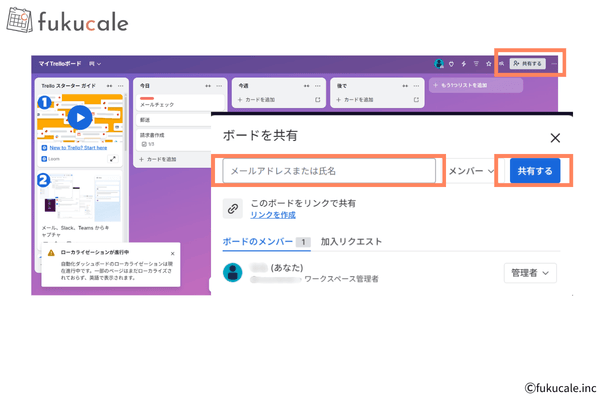Close the ボードを共有 dialog with the X
Image resolution: width=600 pixels, height=400 pixels.
555,139
